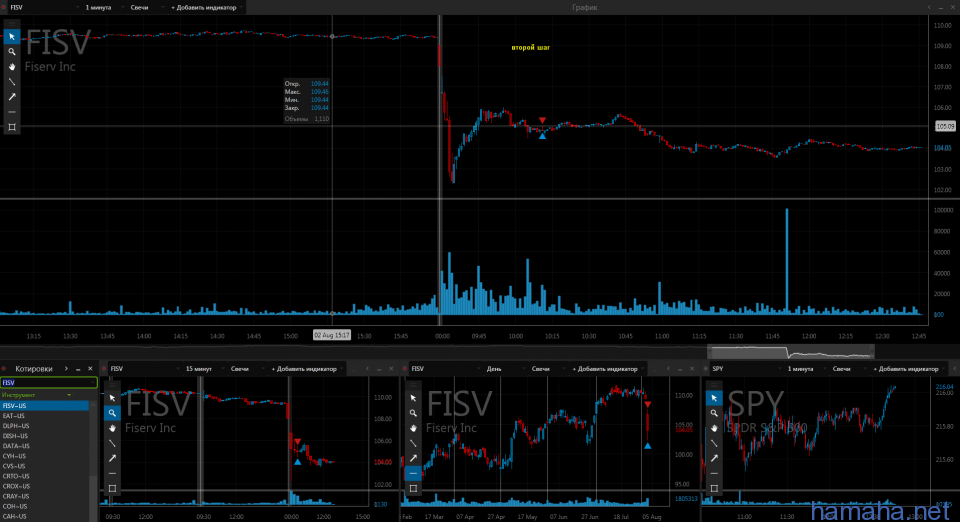
Task: Select rectangle tool in daily FISV chart
Action: point(413,488)
